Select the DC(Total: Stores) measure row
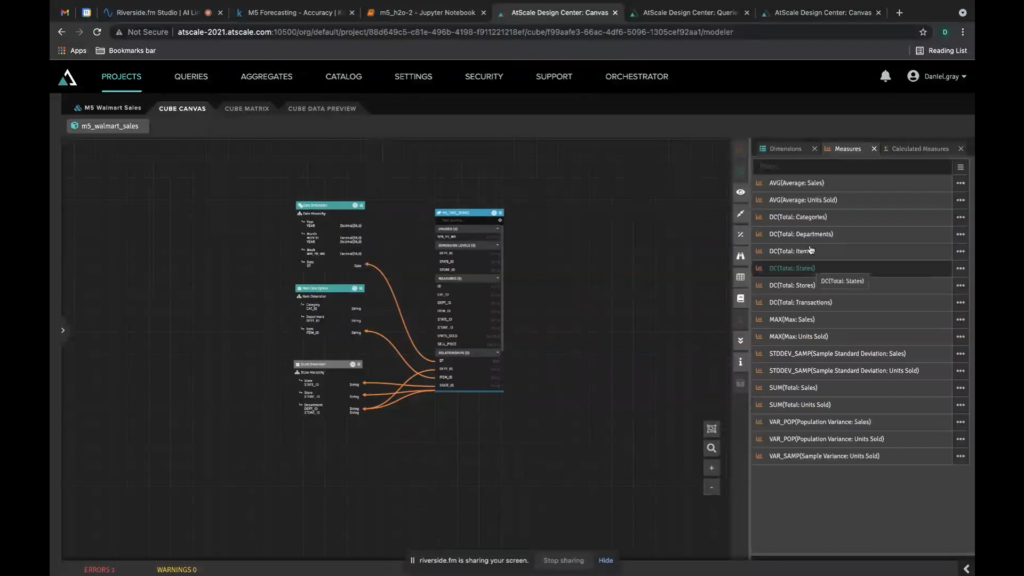 [853, 285]
